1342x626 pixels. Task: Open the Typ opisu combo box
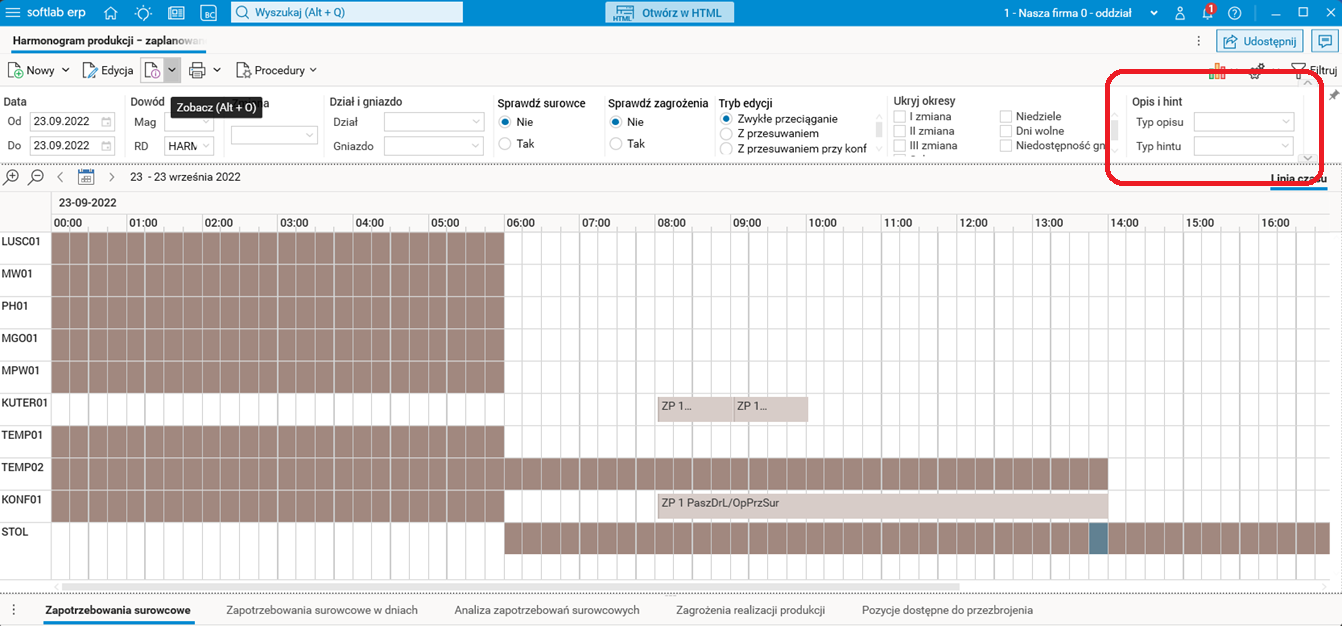click(1244, 122)
